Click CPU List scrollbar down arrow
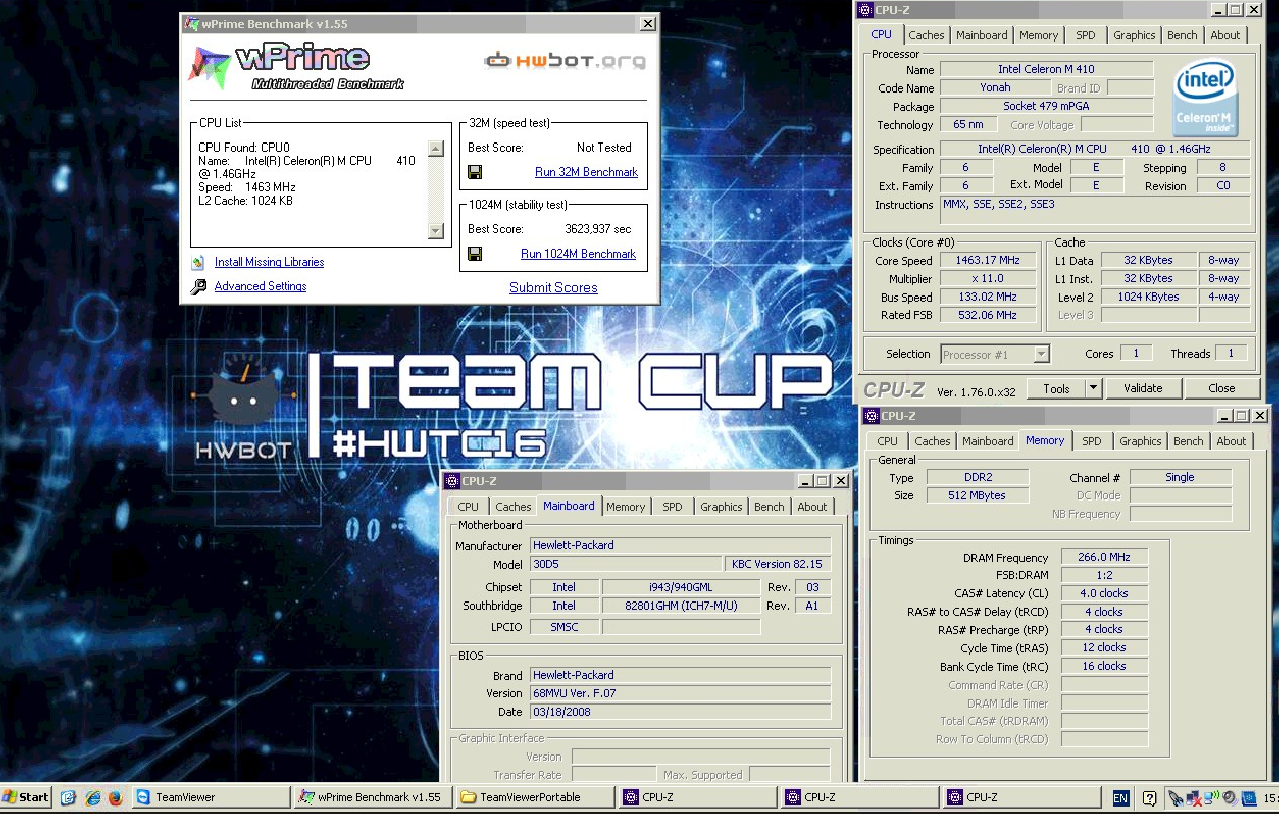Viewport: 1279px width, 814px height. pos(435,231)
